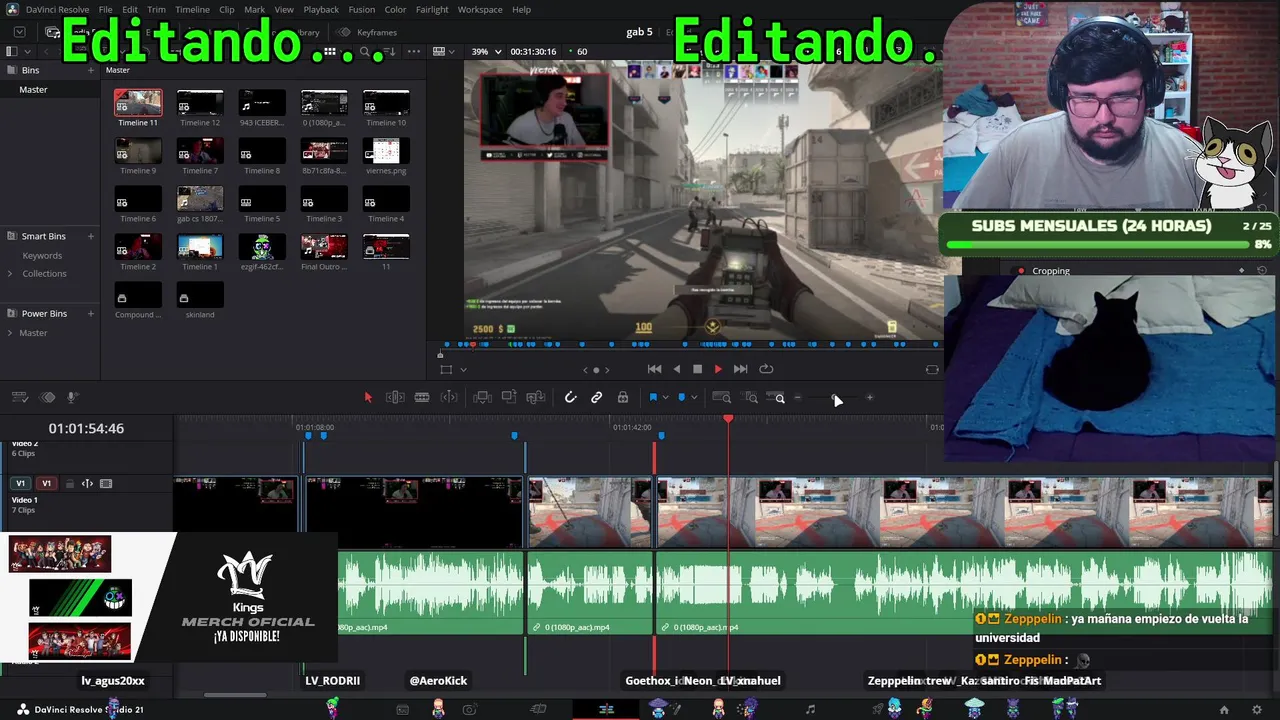
Task: Click the viewer Transform overlay icon
Action: click(446, 369)
